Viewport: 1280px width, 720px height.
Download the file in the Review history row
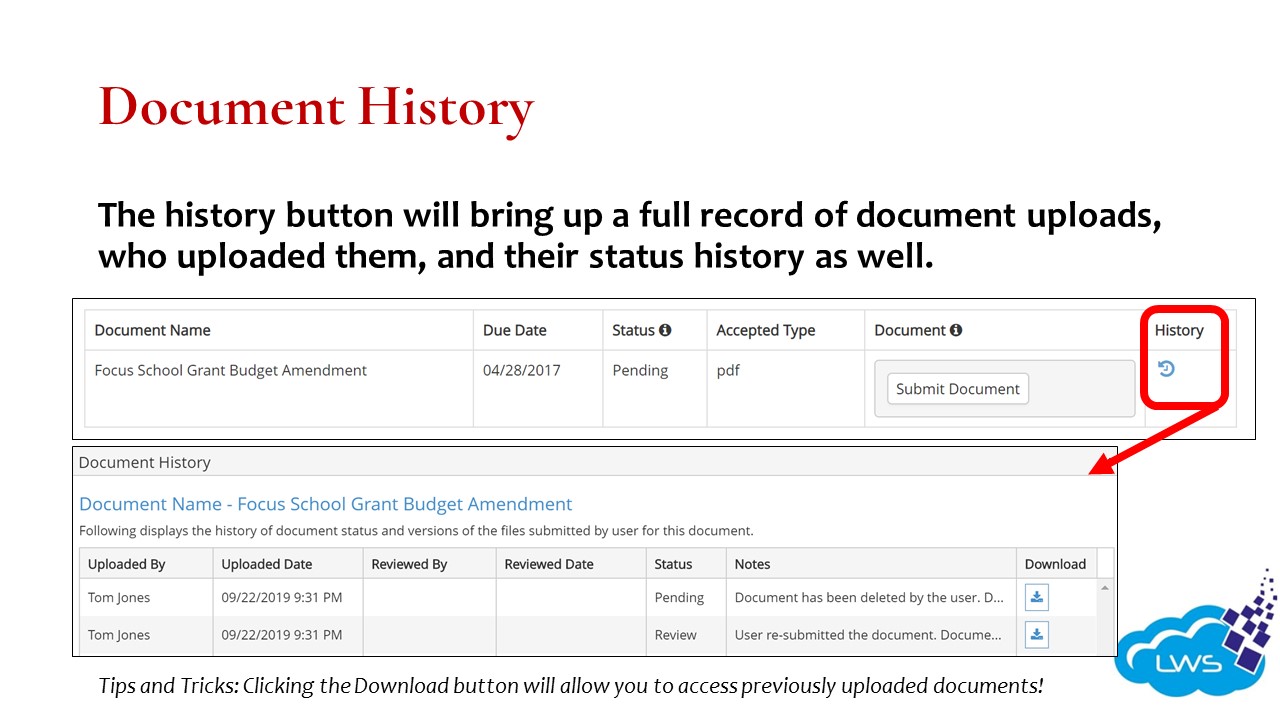[x=1037, y=635]
